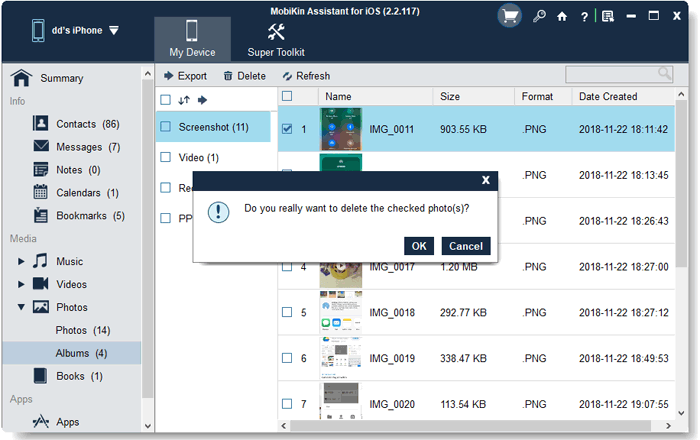Image resolution: width=700 pixels, height=440 pixels.
Task: Export selected photos
Action: (x=185, y=76)
